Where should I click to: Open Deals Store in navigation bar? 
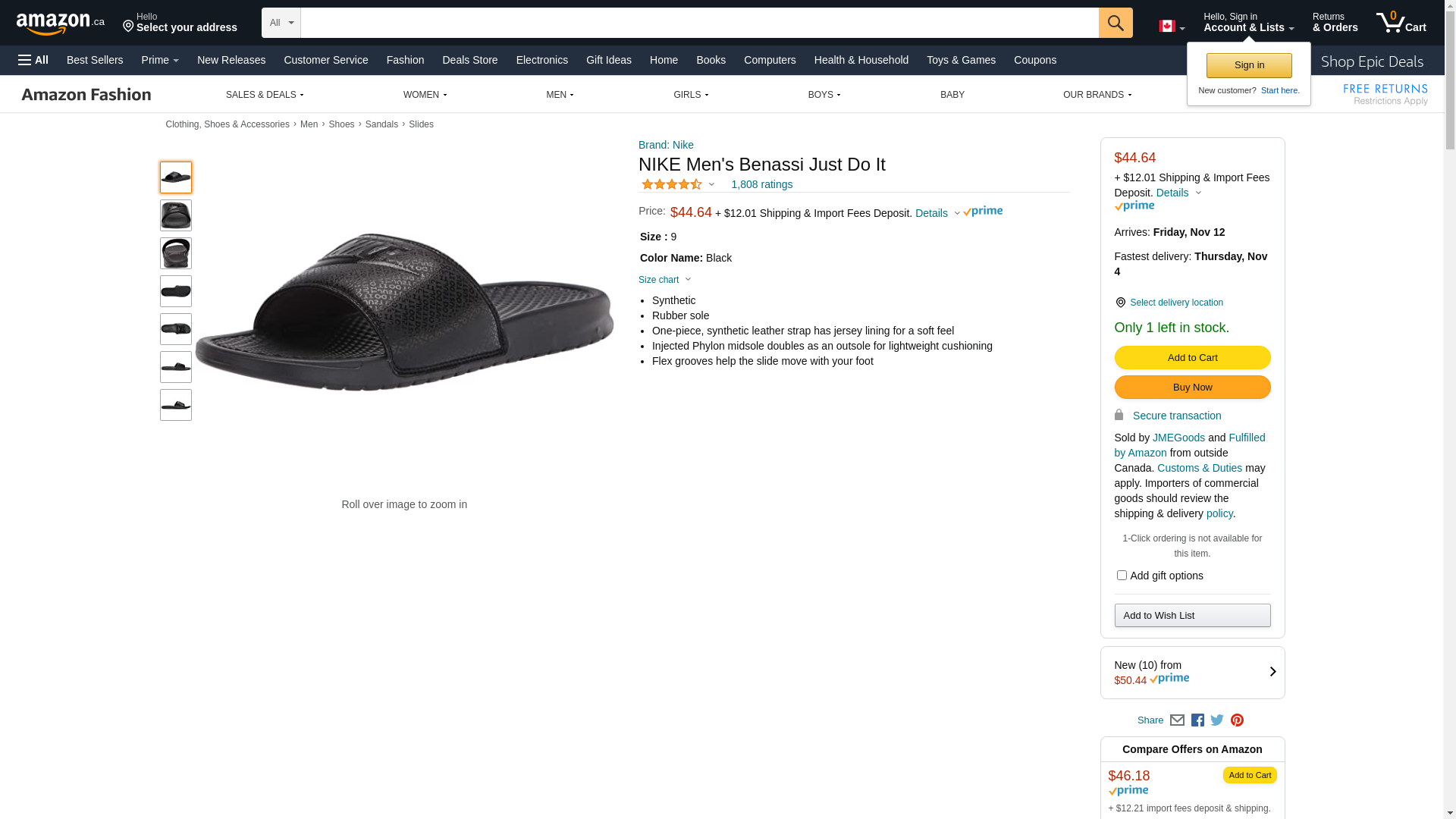[x=469, y=60]
